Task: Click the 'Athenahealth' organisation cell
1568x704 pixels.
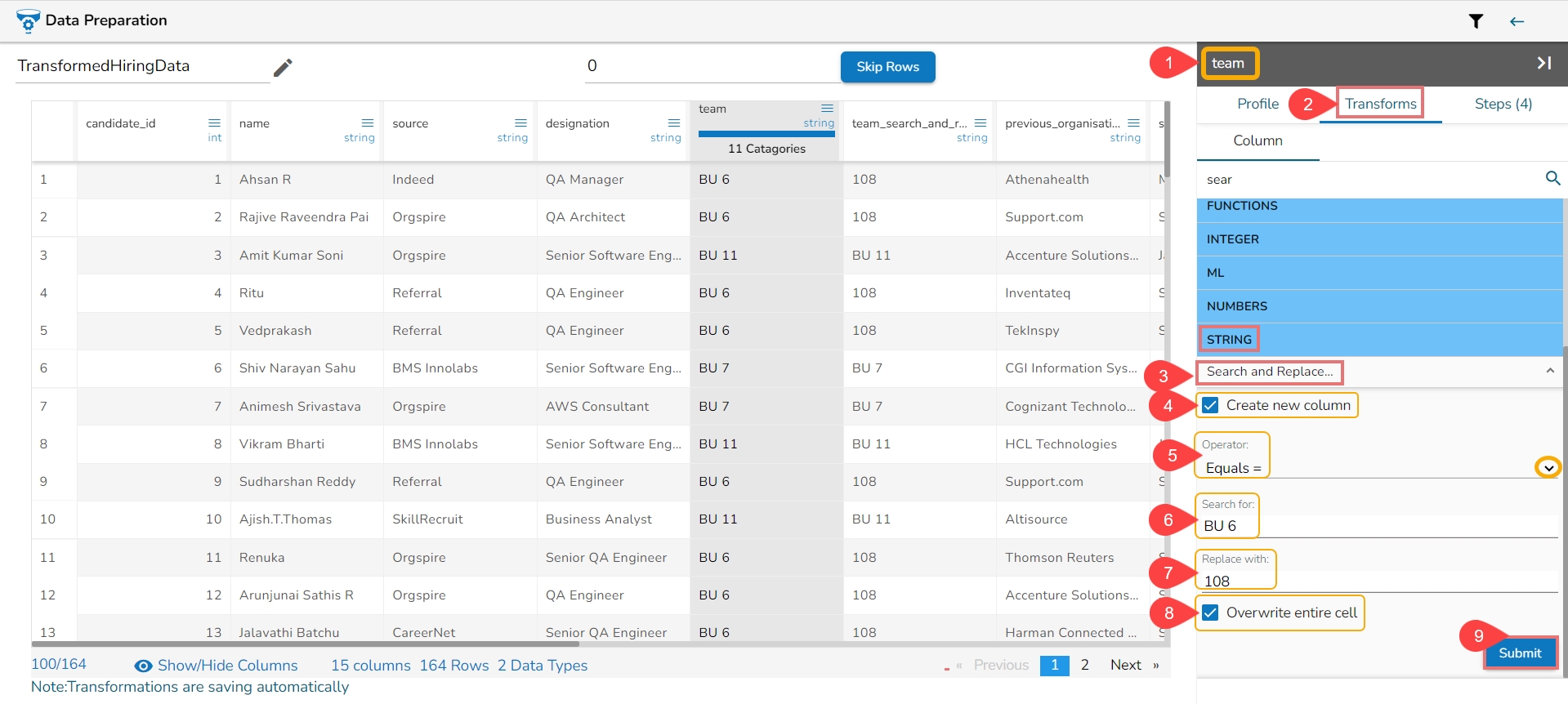Action: click(x=1047, y=180)
